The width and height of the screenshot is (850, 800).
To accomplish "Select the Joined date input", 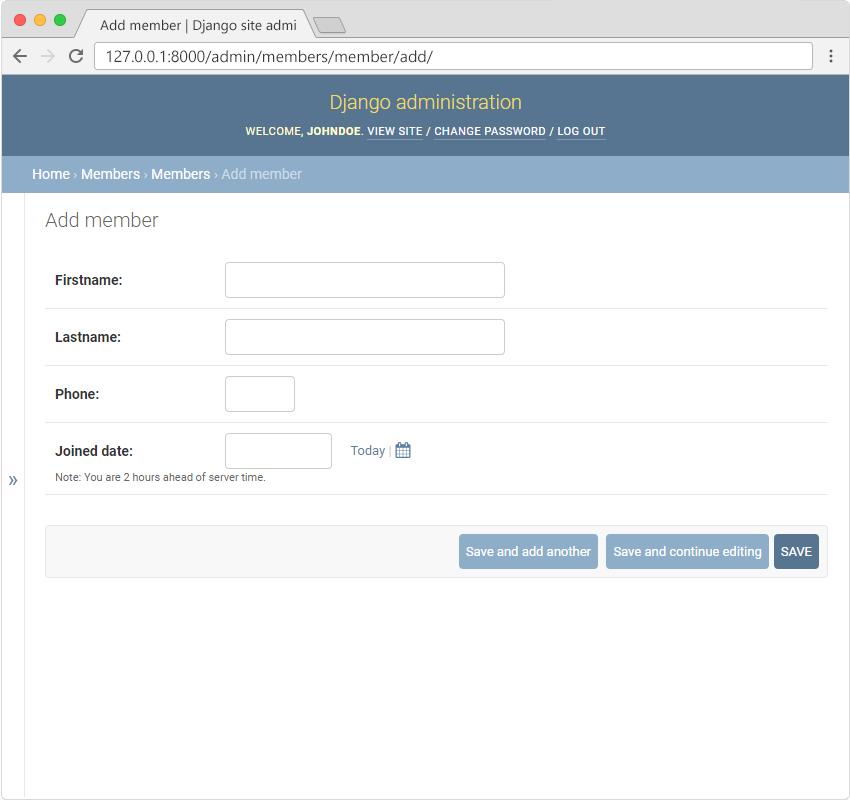I will 278,451.
